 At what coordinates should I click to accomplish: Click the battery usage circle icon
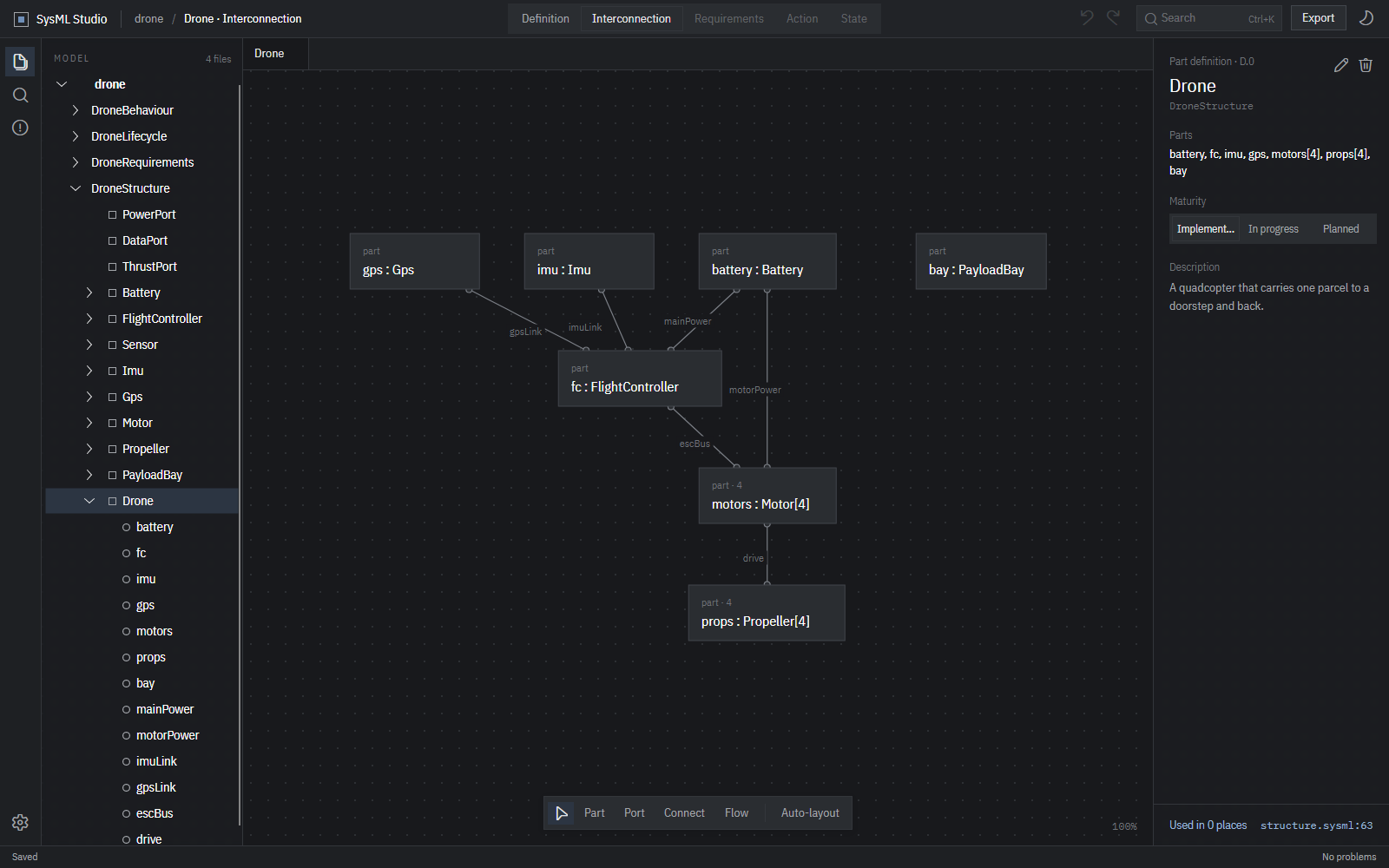pos(127,527)
